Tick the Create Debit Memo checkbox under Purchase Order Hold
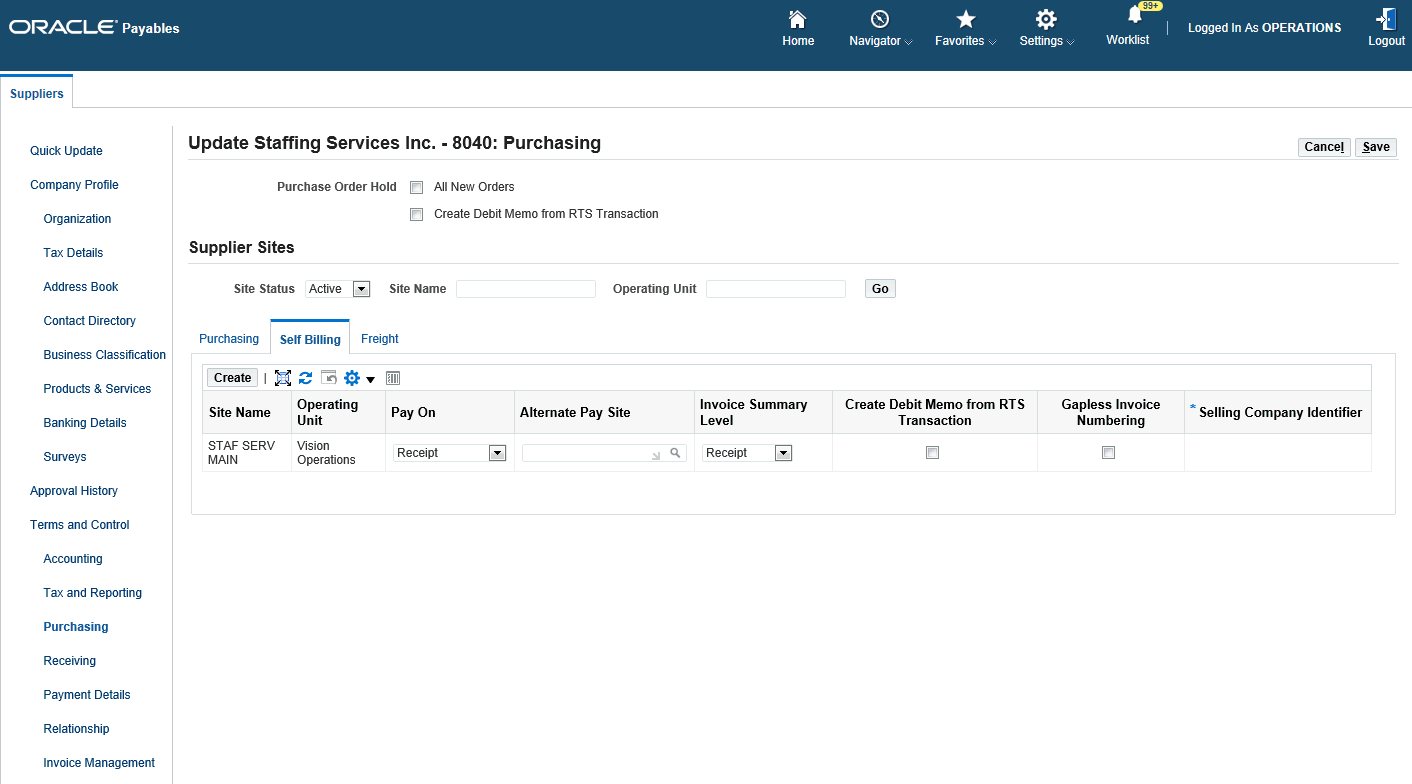The height and width of the screenshot is (784, 1412). tap(417, 214)
